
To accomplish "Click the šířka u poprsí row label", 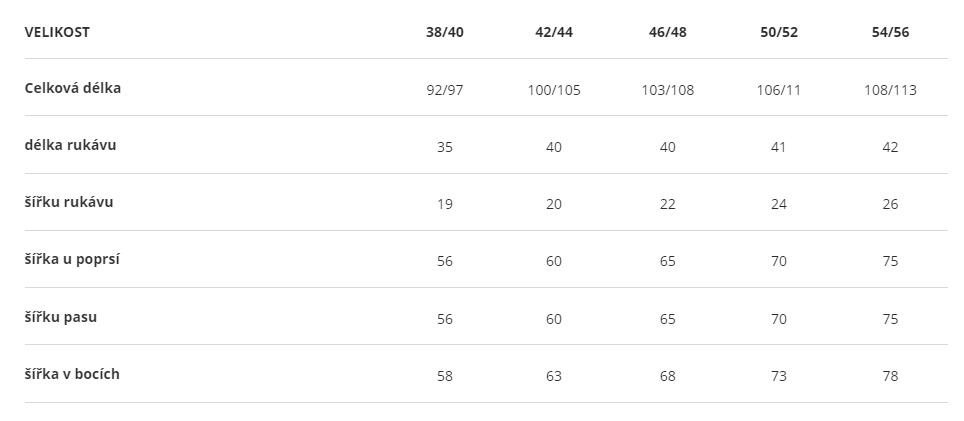I will (72, 259).
